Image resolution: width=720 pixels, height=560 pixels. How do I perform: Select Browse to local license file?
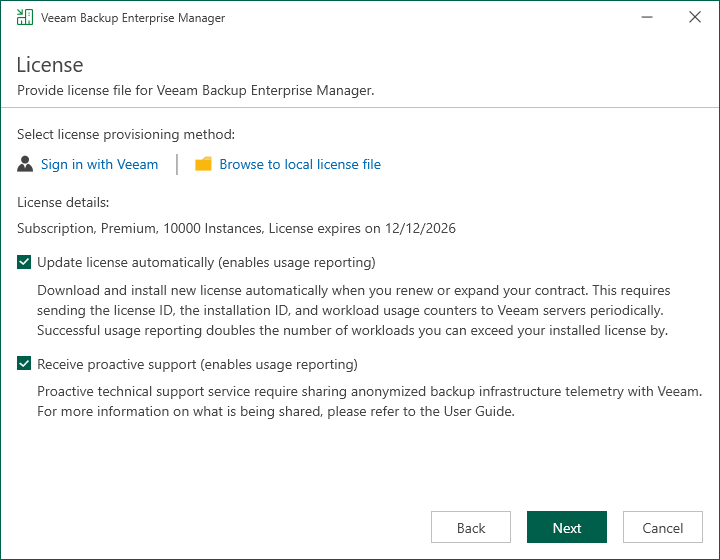[x=300, y=164]
